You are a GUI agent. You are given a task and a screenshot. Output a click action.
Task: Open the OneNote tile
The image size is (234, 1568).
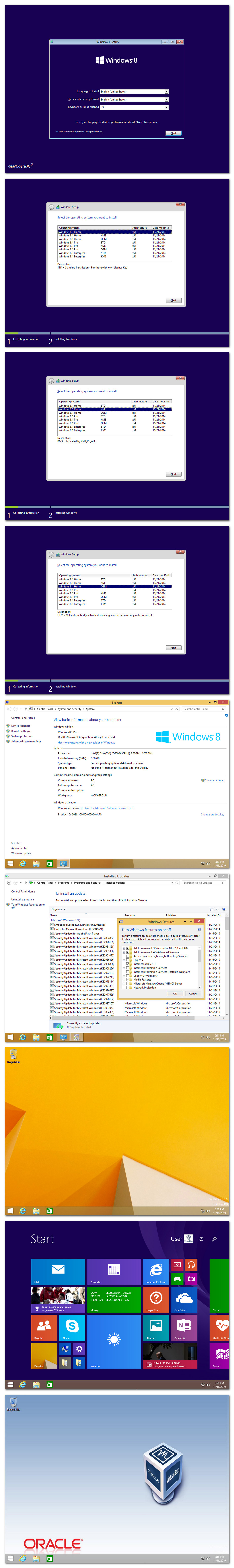pyautogui.click(x=184, y=1327)
